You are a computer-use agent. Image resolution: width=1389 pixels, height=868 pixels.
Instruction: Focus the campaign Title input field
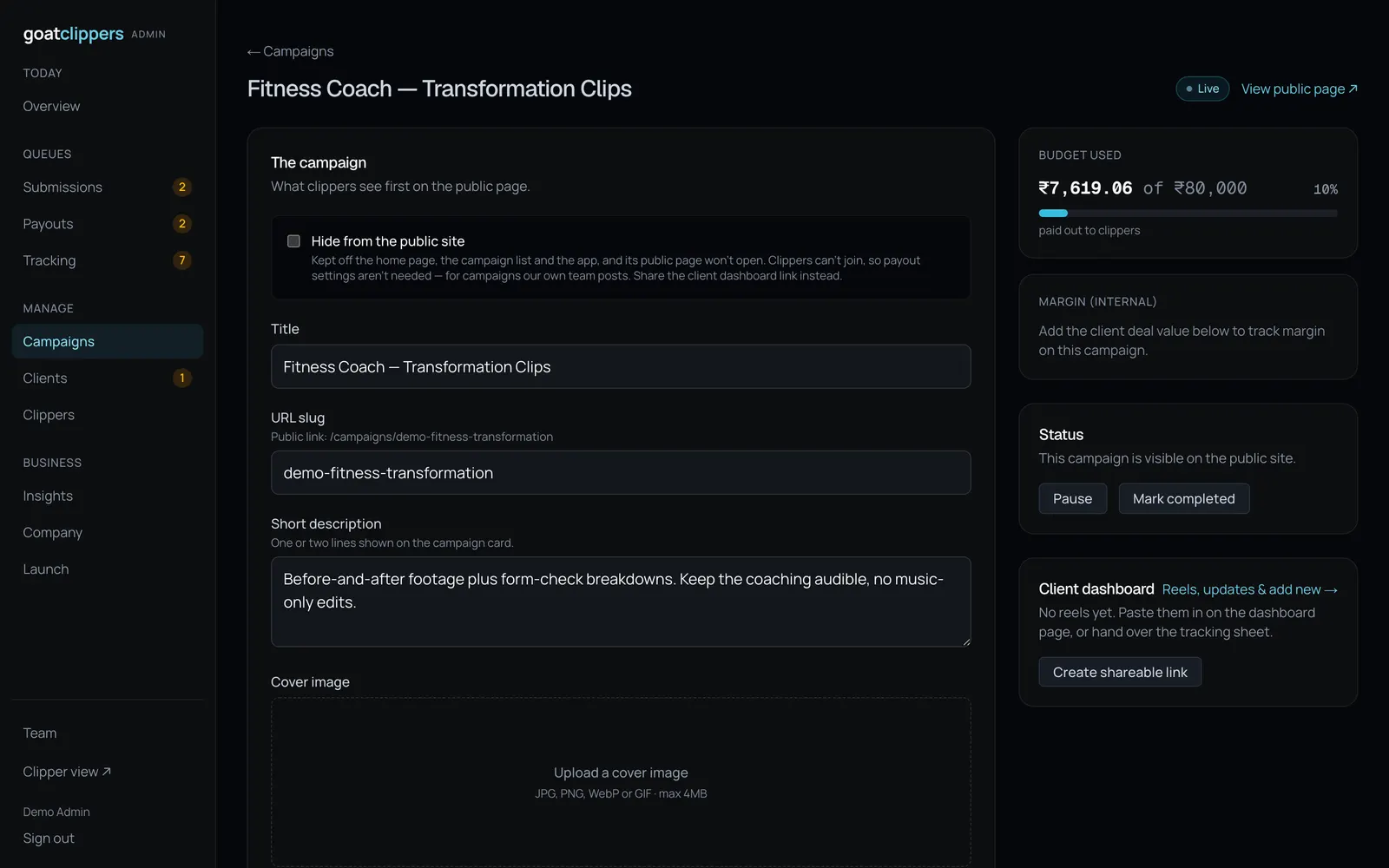(621, 366)
